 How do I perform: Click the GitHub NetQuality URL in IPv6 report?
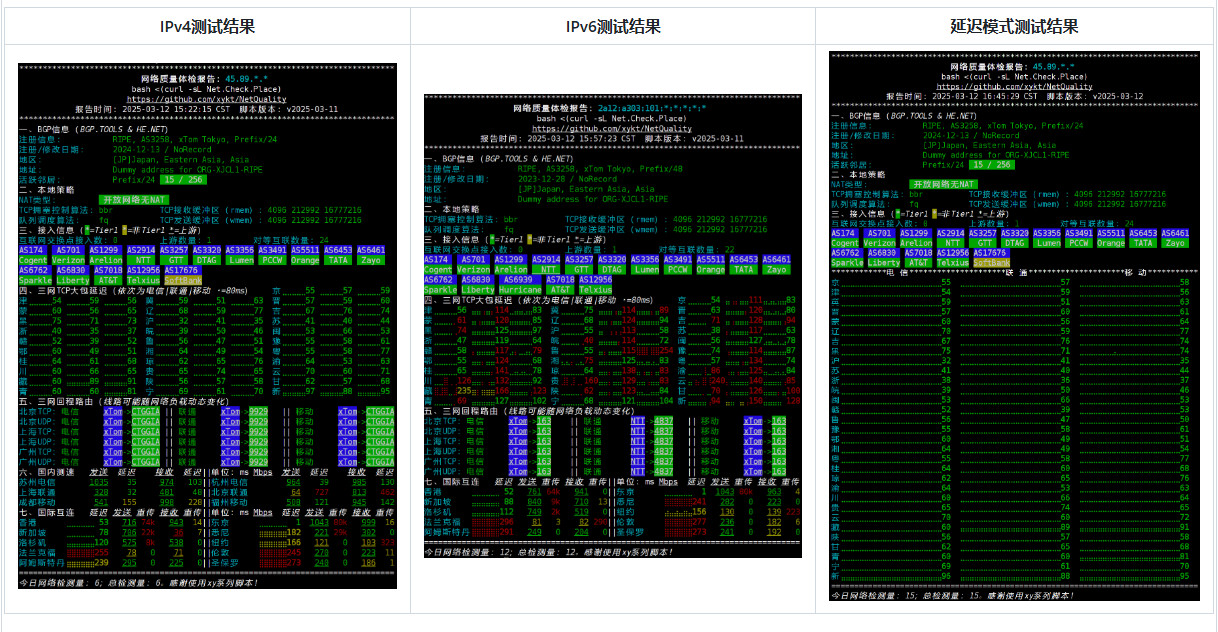[612, 129]
